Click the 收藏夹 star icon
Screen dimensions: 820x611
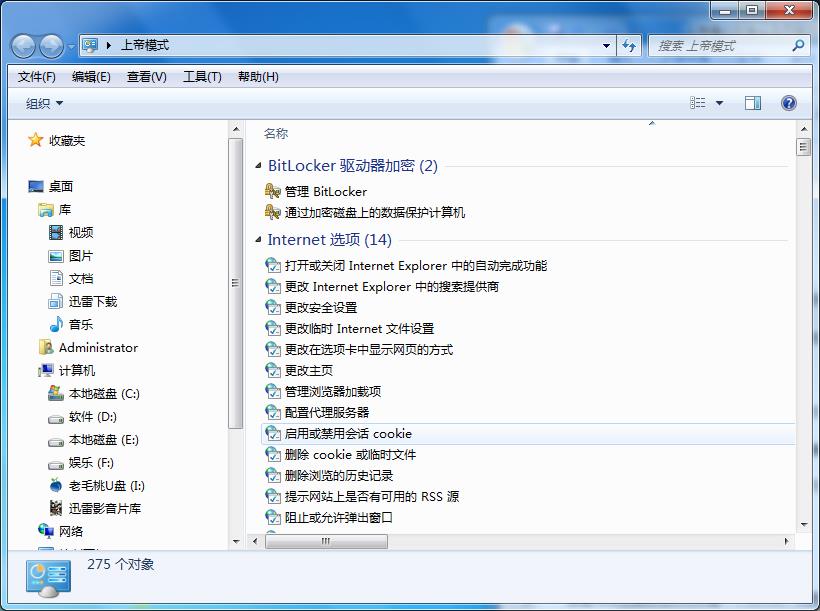point(35,140)
